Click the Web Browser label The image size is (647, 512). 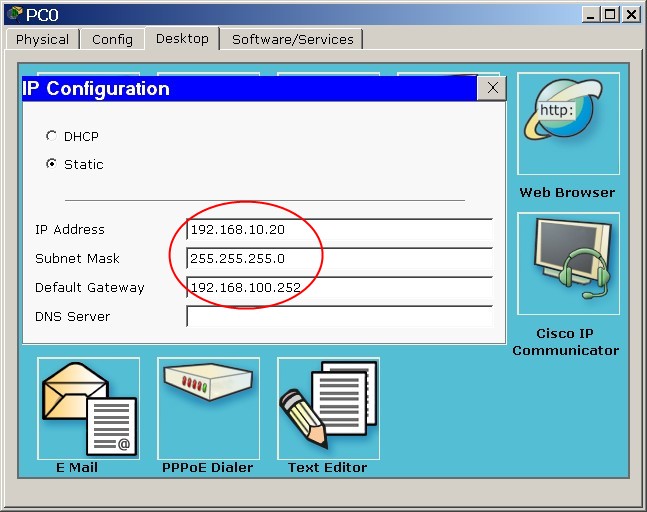pyautogui.click(x=567, y=192)
